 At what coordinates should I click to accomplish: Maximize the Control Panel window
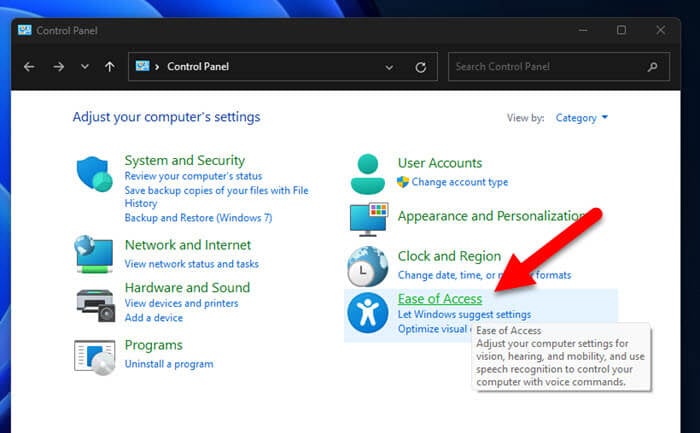621,30
